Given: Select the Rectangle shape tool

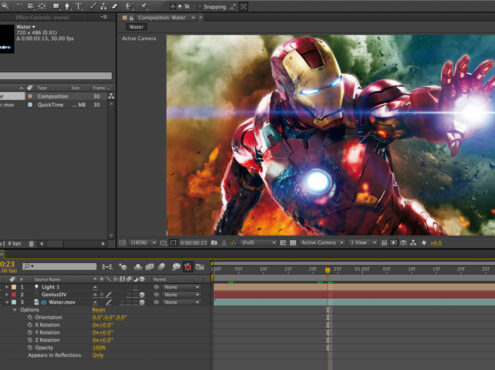Looking at the screenshot, I should tap(56, 6).
